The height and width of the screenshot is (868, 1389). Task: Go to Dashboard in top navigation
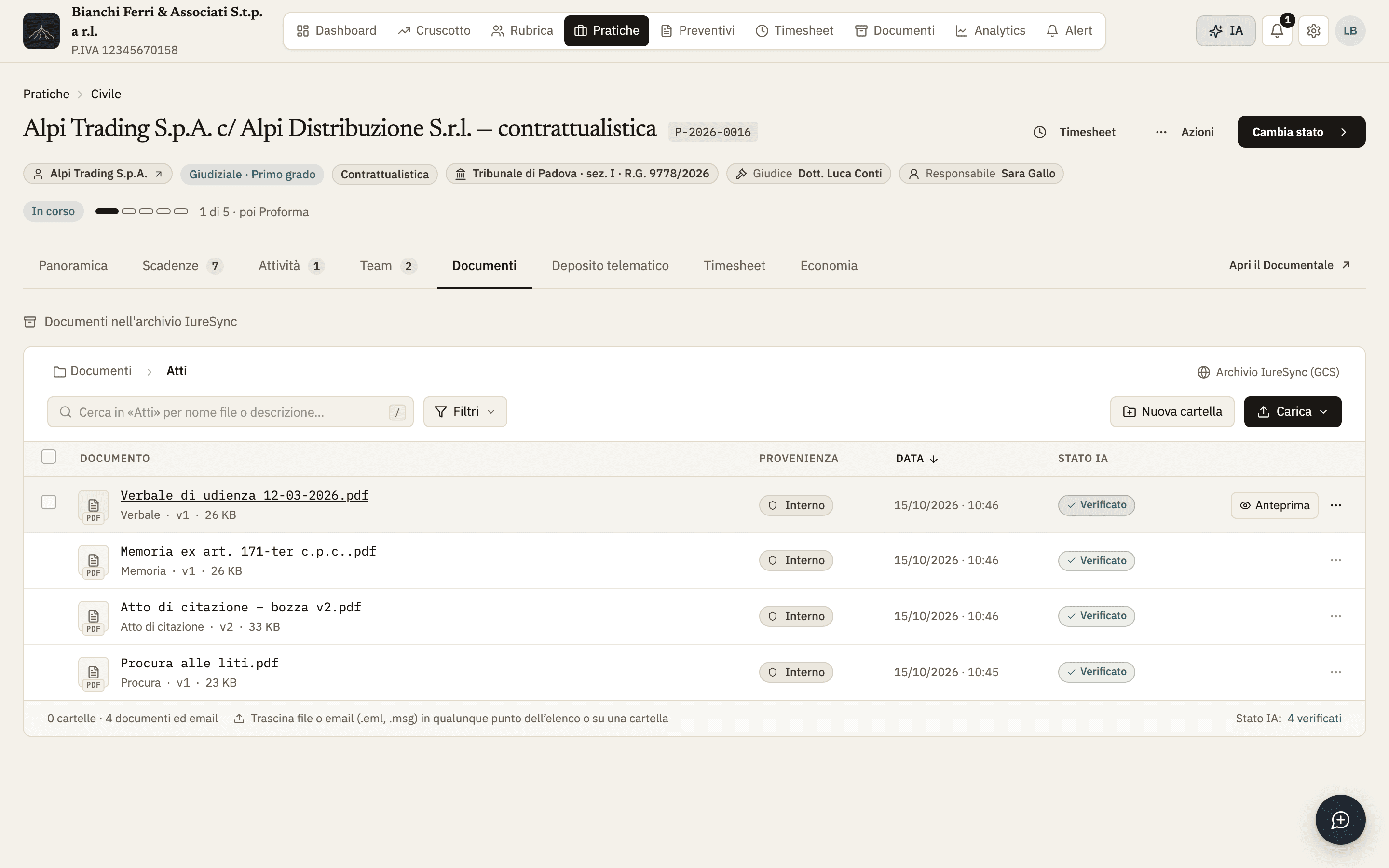click(x=336, y=30)
